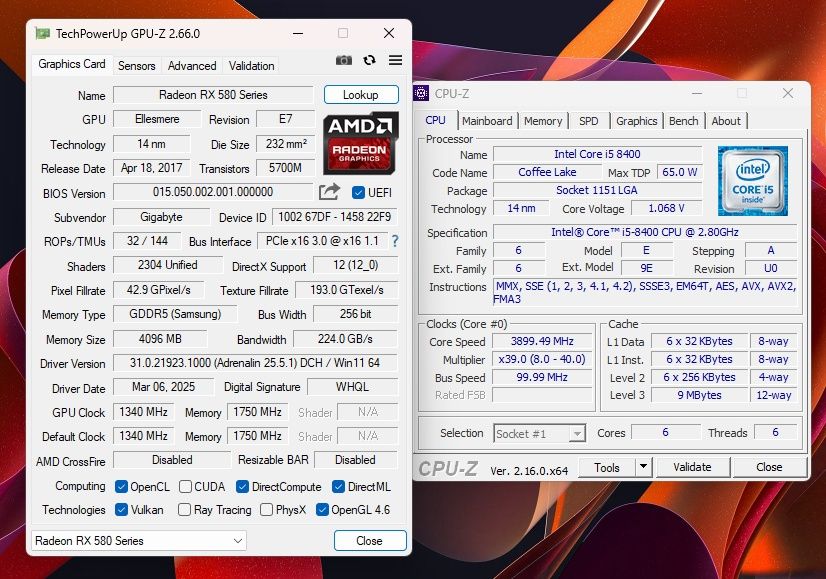This screenshot has height=579, width=826.
Task: Toggle the Vulkan checkbox
Action: point(121,510)
